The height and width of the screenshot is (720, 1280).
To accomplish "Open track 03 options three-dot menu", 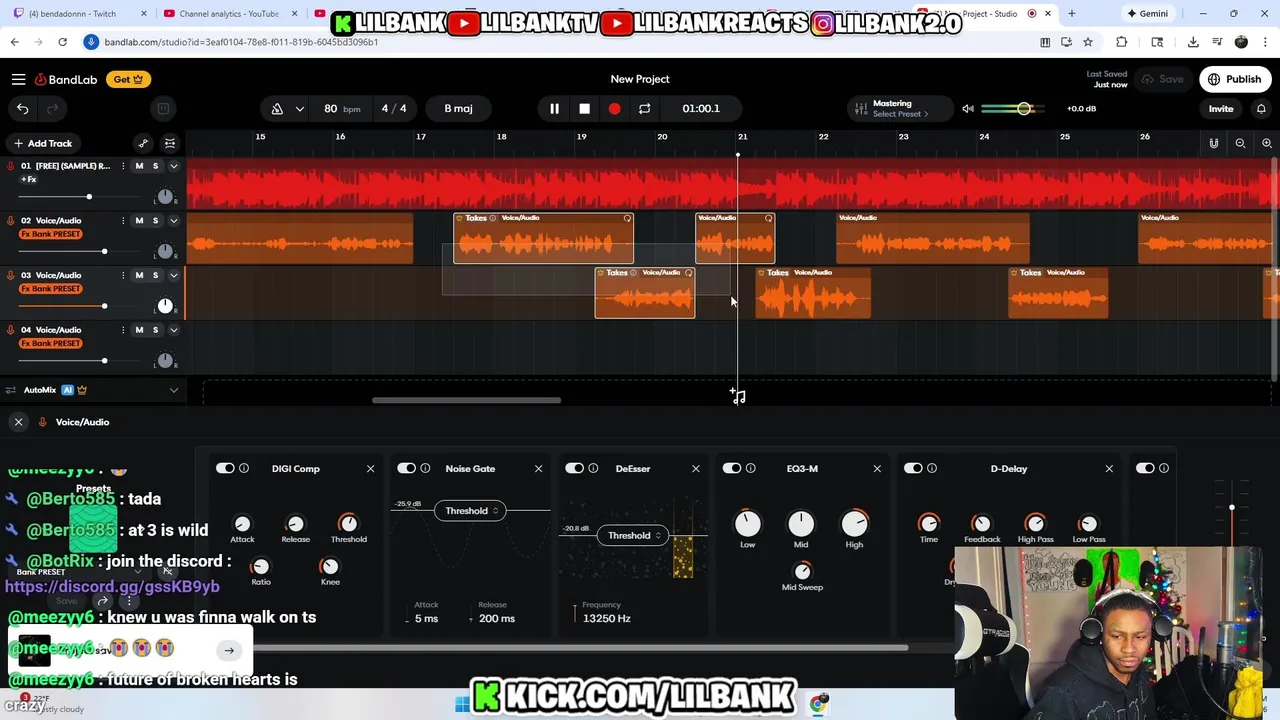I will 123,275.
